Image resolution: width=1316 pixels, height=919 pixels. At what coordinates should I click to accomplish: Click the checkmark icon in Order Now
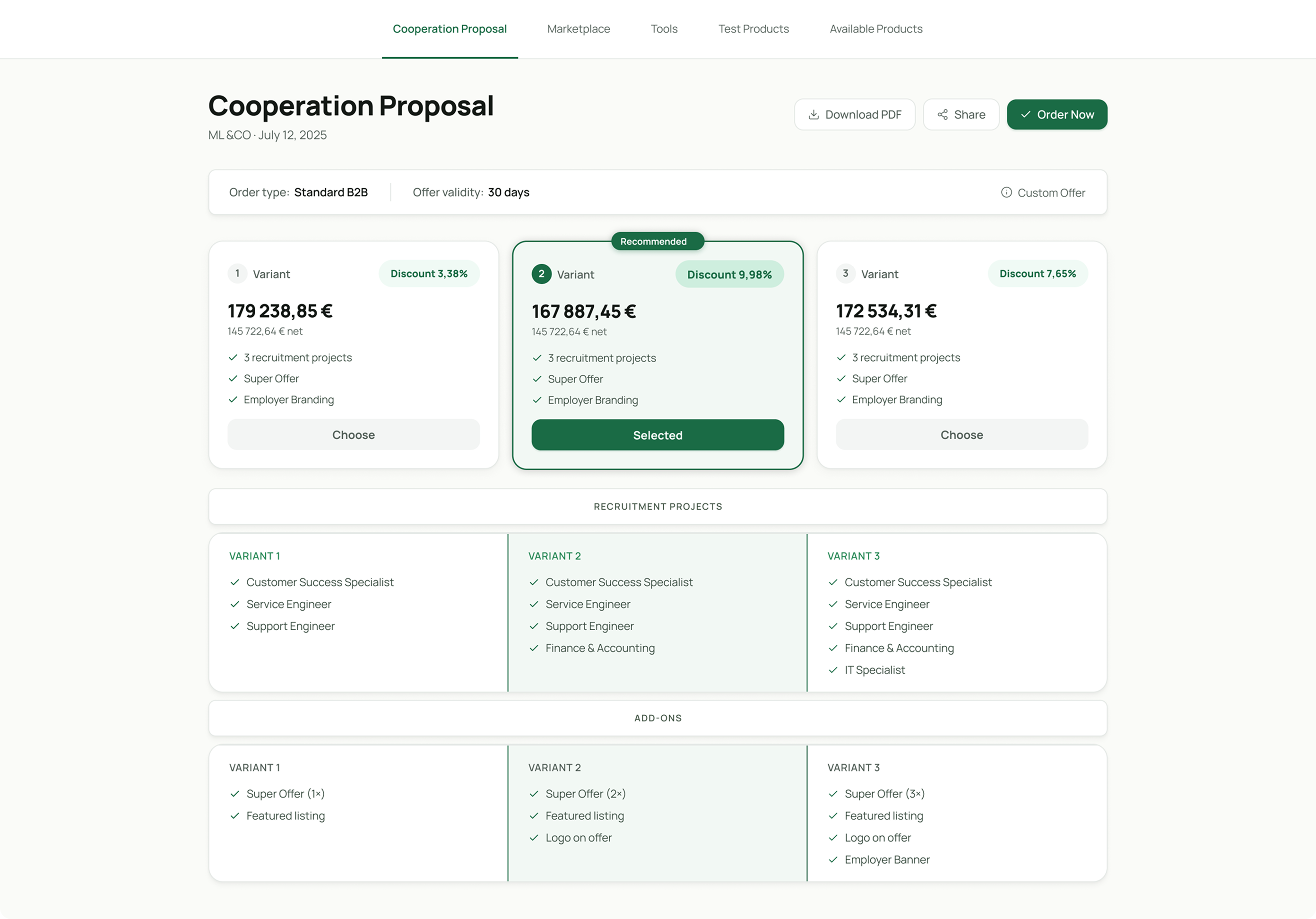point(1025,115)
